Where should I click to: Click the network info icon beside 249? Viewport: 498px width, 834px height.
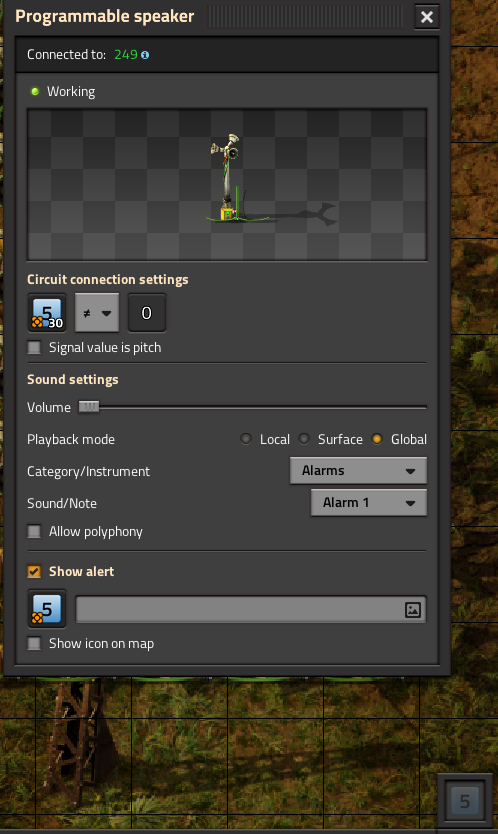145,55
